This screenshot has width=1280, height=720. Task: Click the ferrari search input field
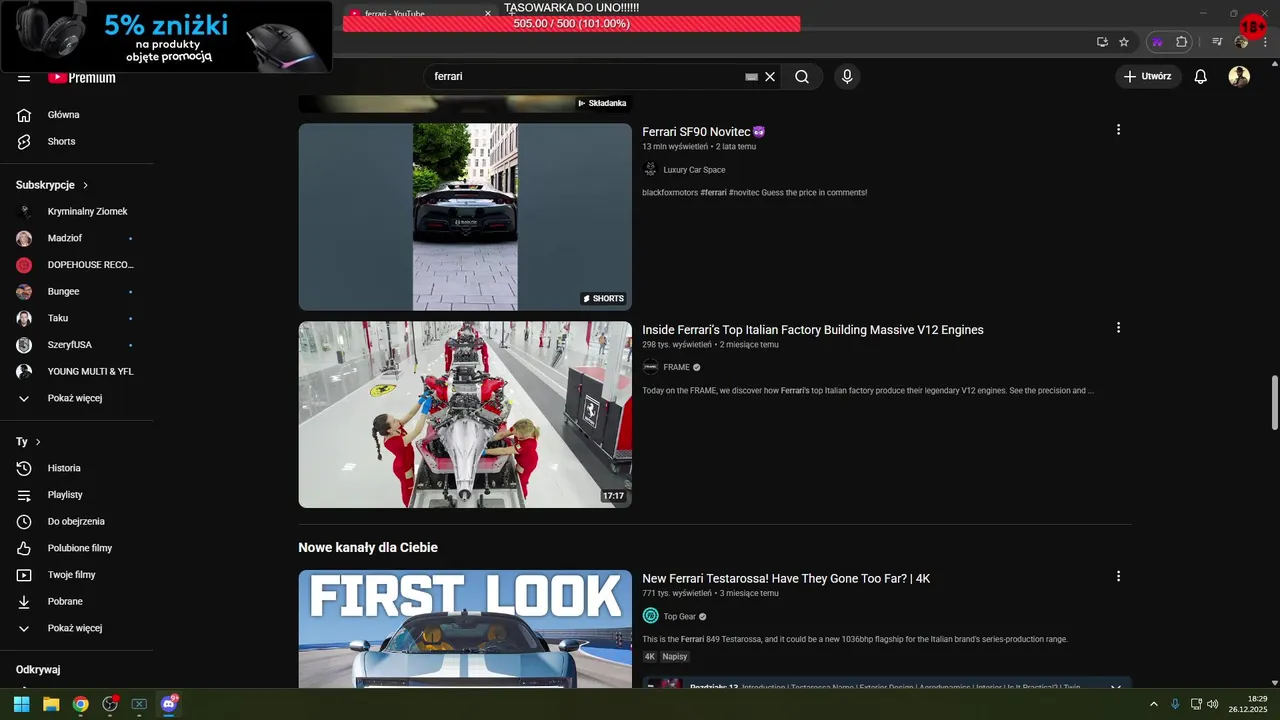(x=585, y=77)
